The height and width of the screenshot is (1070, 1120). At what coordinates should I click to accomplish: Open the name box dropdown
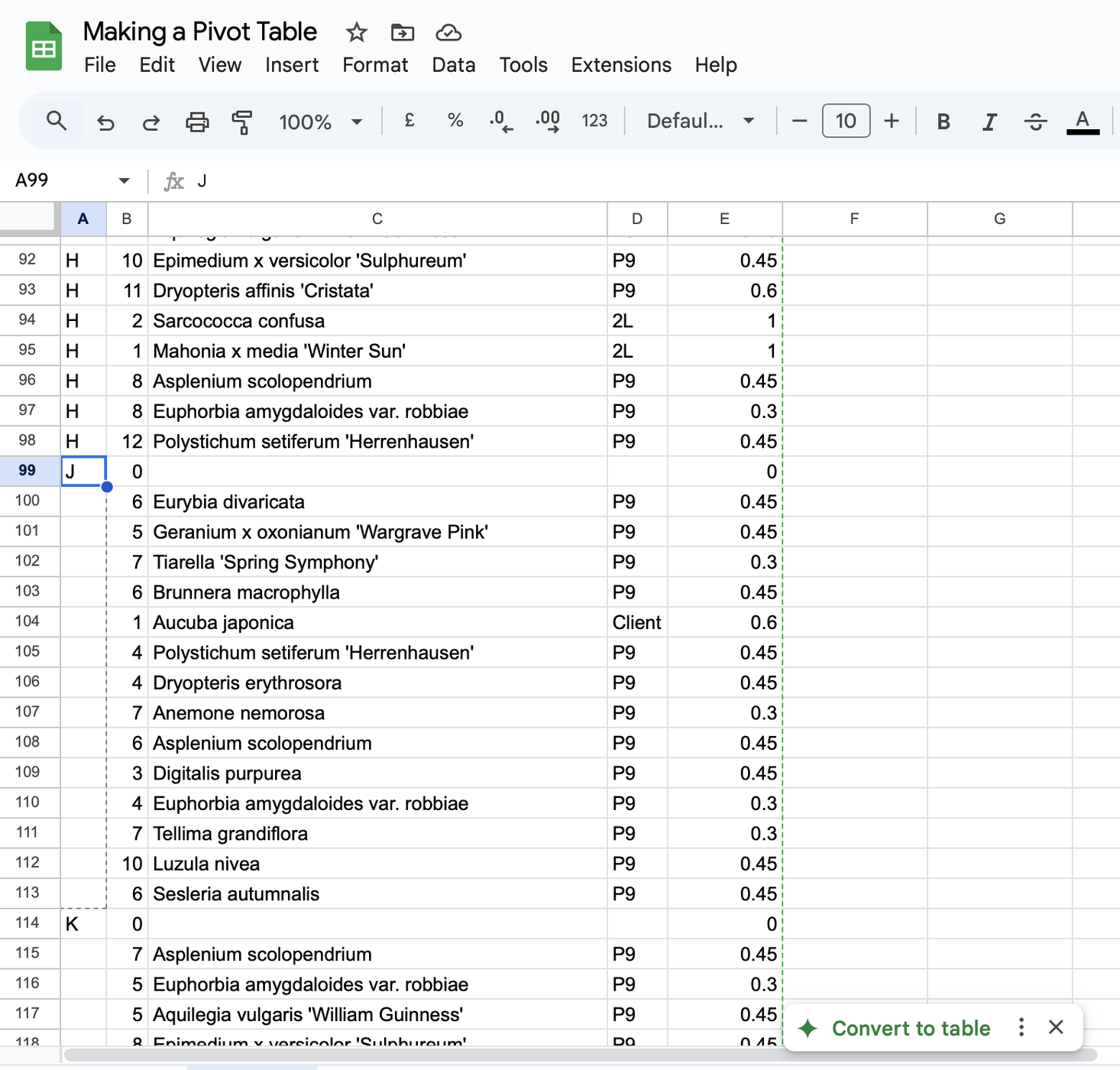tap(123, 180)
